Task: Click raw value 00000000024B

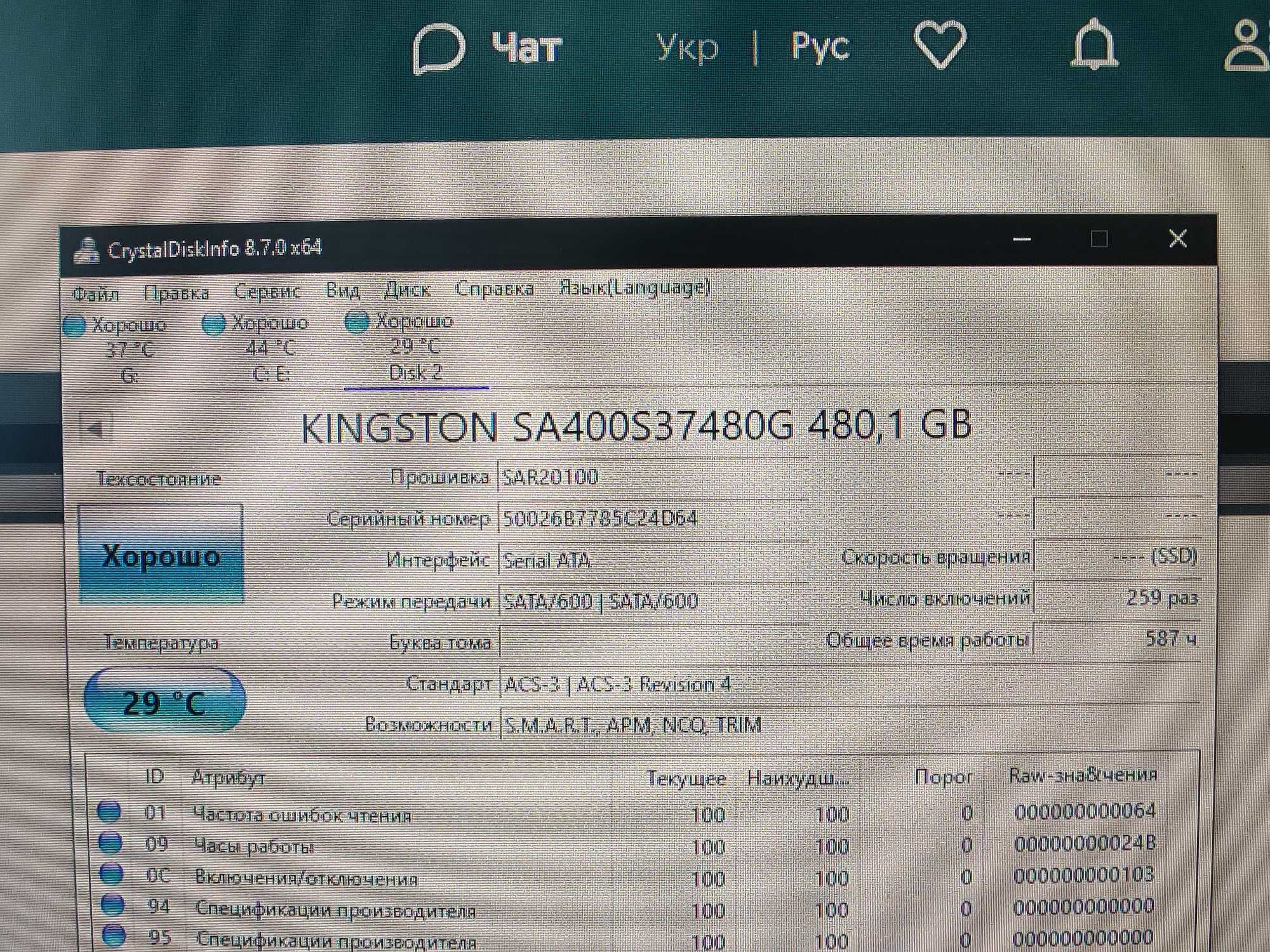Action: (1085, 843)
